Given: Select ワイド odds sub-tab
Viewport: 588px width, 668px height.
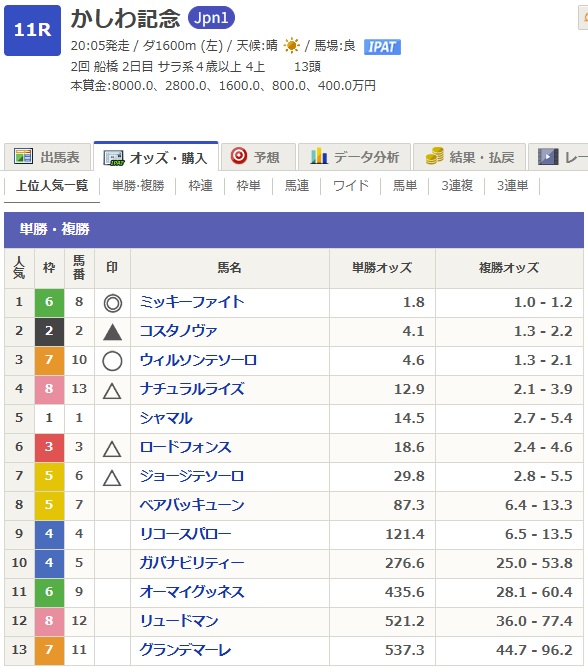Looking at the screenshot, I should point(350,186).
